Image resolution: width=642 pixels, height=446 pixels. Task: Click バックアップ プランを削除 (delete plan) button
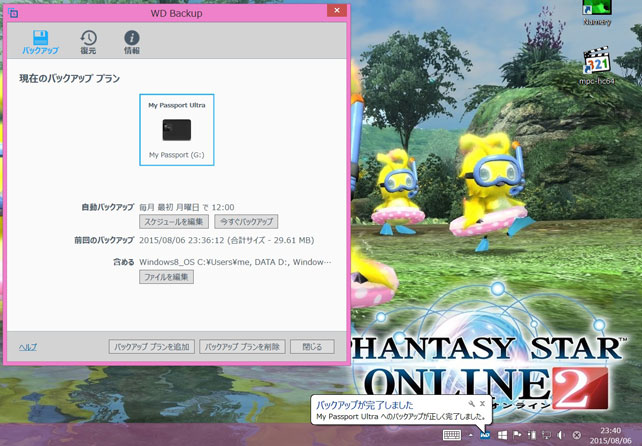pos(242,347)
